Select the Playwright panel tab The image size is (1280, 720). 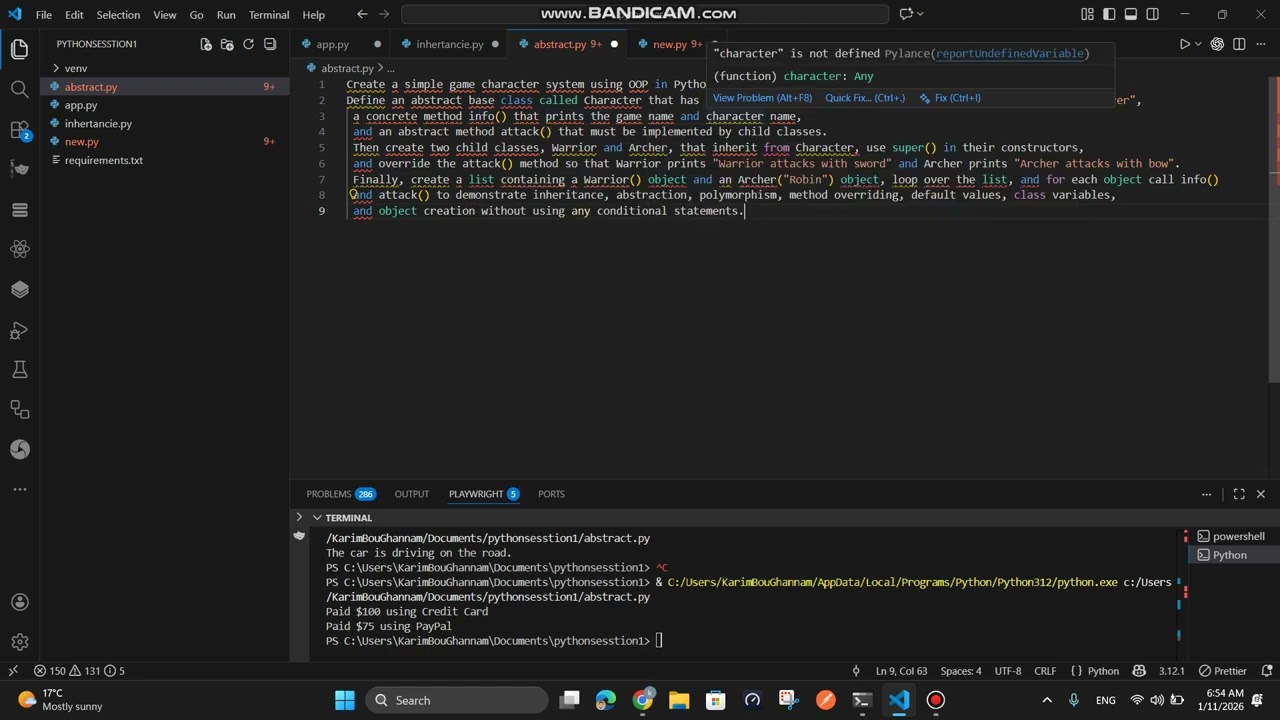pyautogui.click(x=483, y=494)
